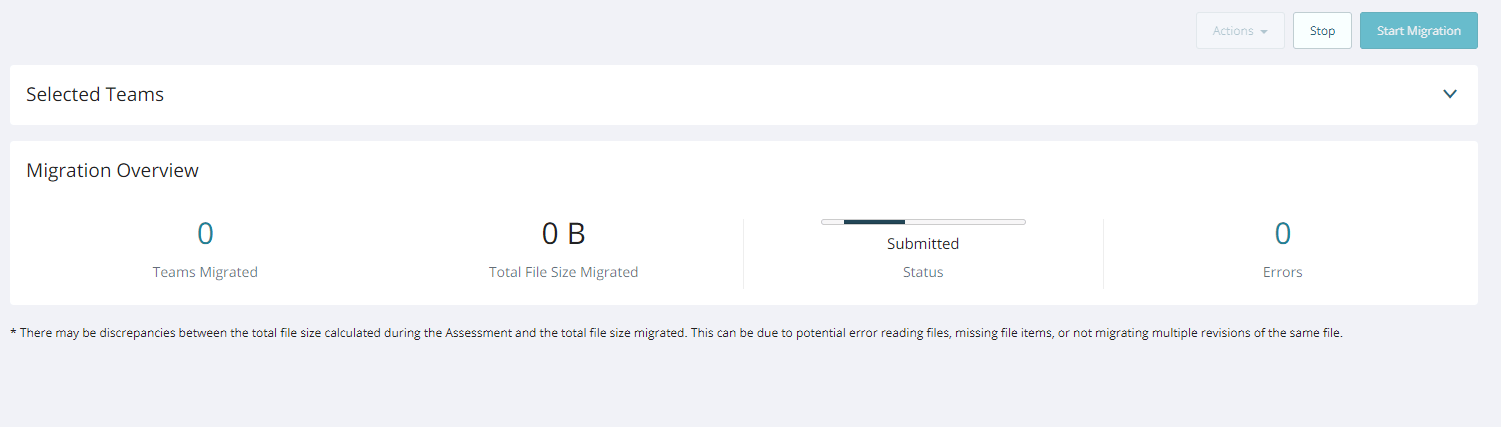The image size is (1501, 427).
Task: Click the Selected Teams panel title
Action: coord(95,95)
